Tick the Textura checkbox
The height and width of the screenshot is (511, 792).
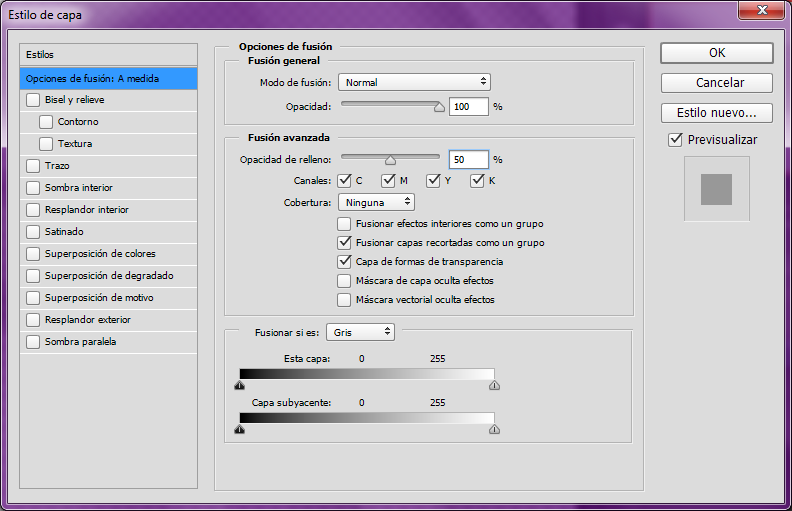point(46,144)
